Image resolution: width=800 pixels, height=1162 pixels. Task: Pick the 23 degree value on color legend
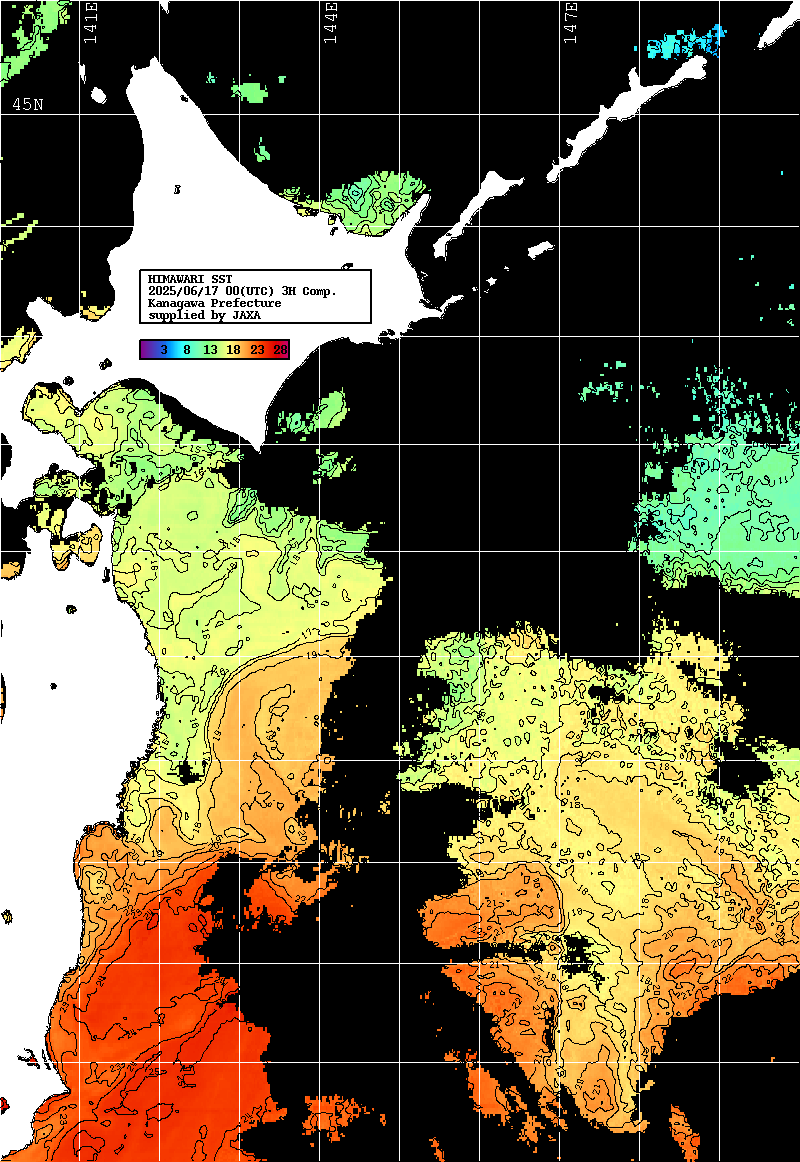click(257, 350)
